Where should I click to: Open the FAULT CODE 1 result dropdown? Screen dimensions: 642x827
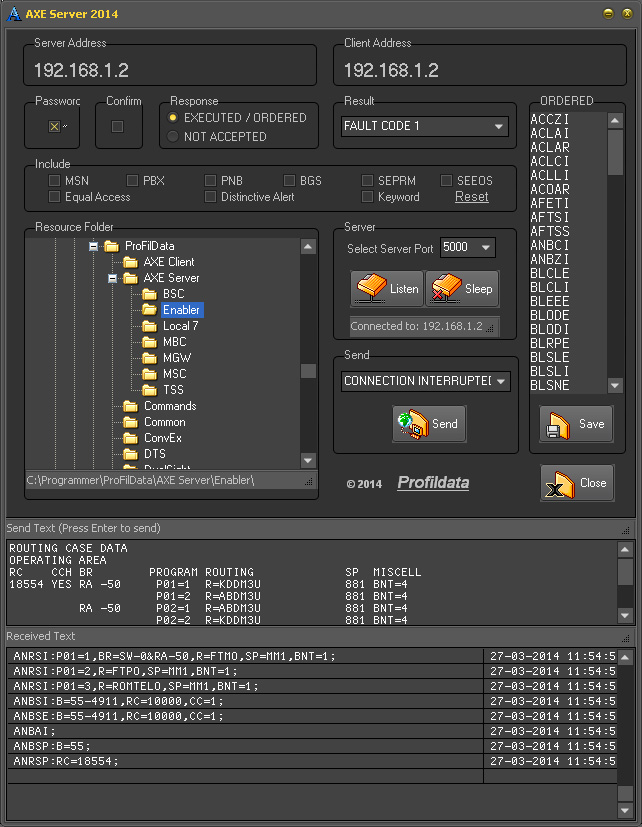pos(499,126)
